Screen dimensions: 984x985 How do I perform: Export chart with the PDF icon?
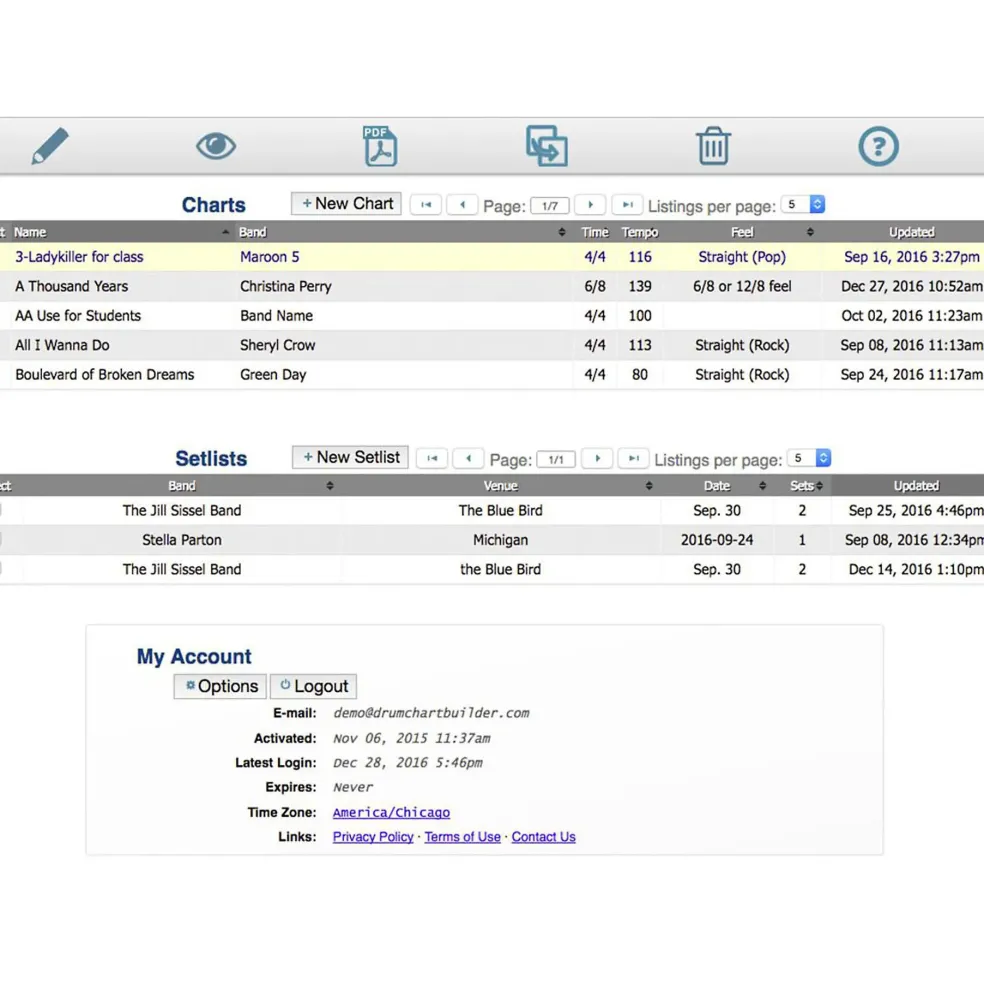pos(380,146)
